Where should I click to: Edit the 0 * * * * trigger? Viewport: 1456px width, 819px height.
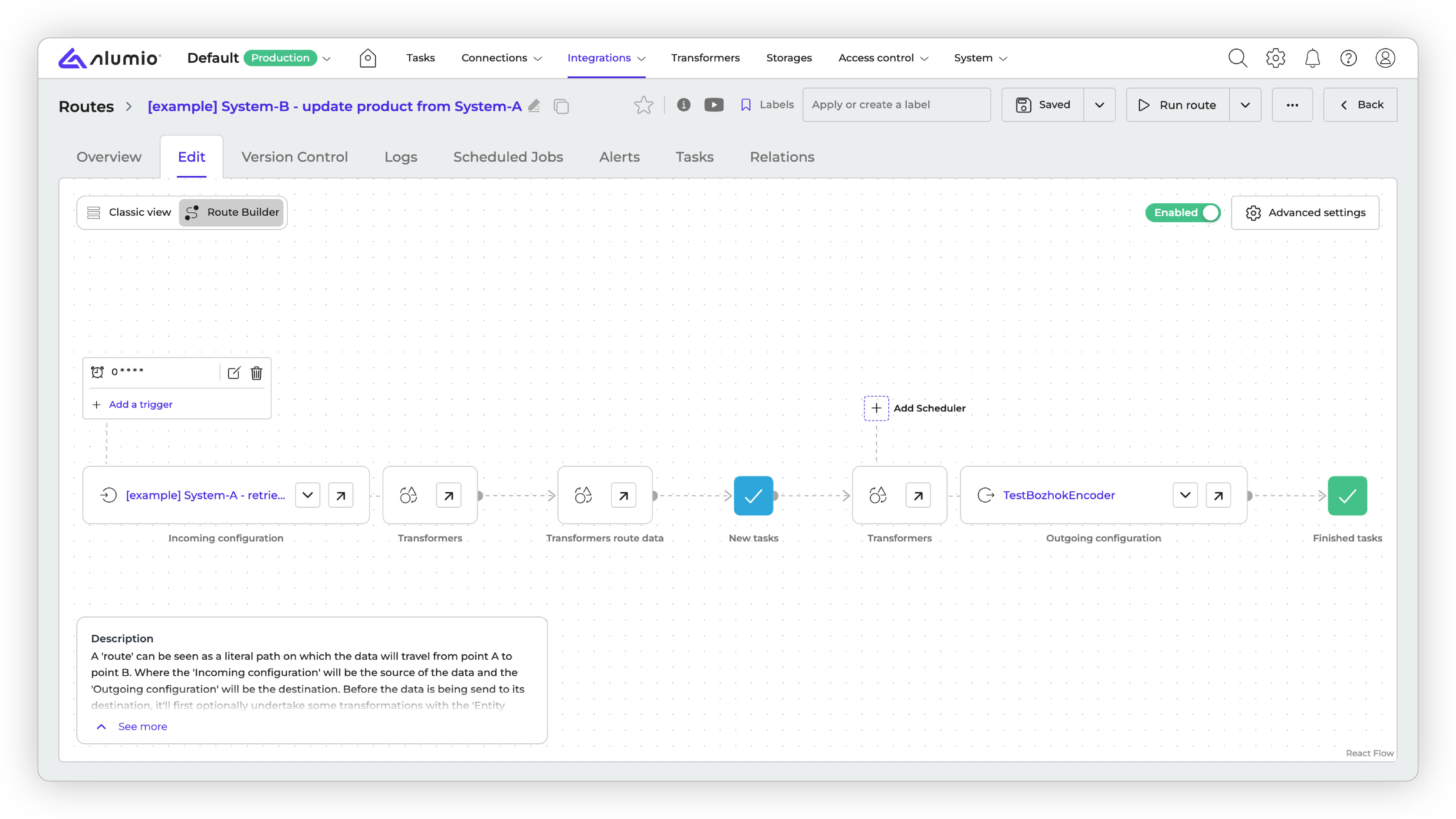coord(234,372)
